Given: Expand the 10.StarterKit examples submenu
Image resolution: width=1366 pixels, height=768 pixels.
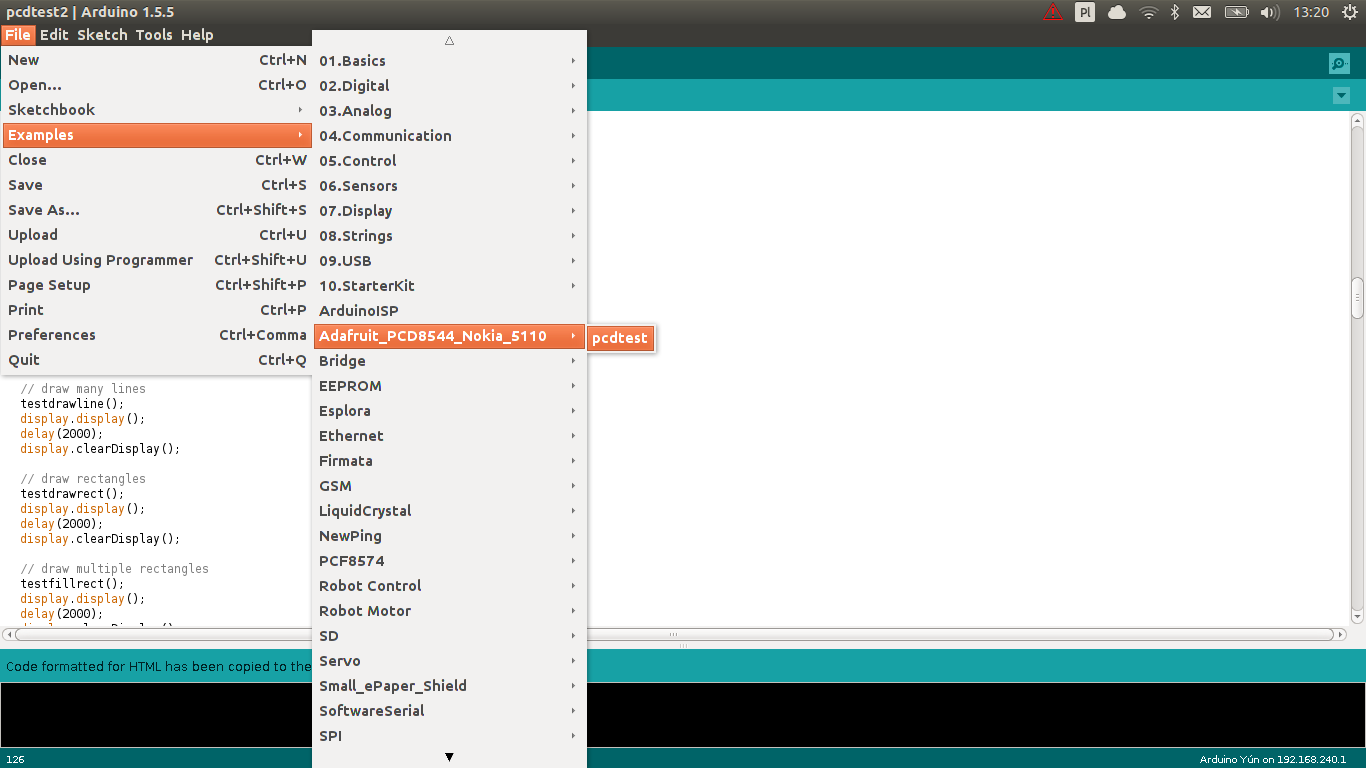Looking at the screenshot, I should point(449,286).
